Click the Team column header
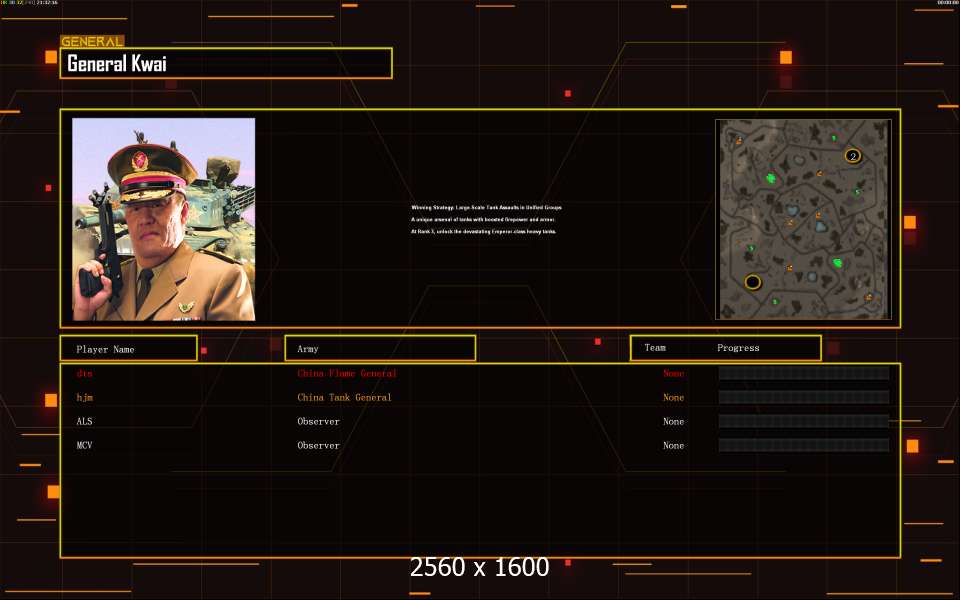The image size is (960, 600). 654,348
